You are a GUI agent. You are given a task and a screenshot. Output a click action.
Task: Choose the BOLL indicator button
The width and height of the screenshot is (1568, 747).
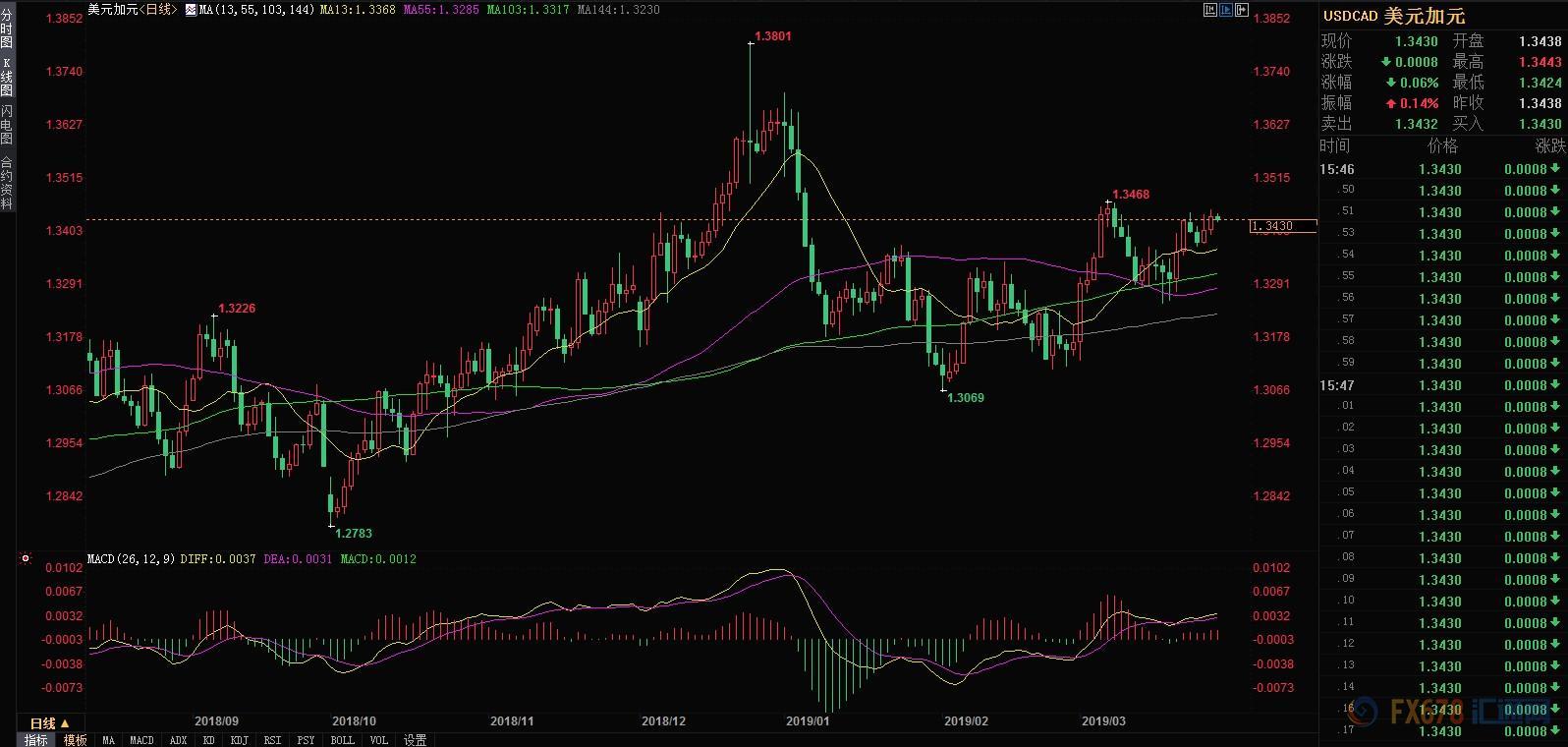[342, 740]
